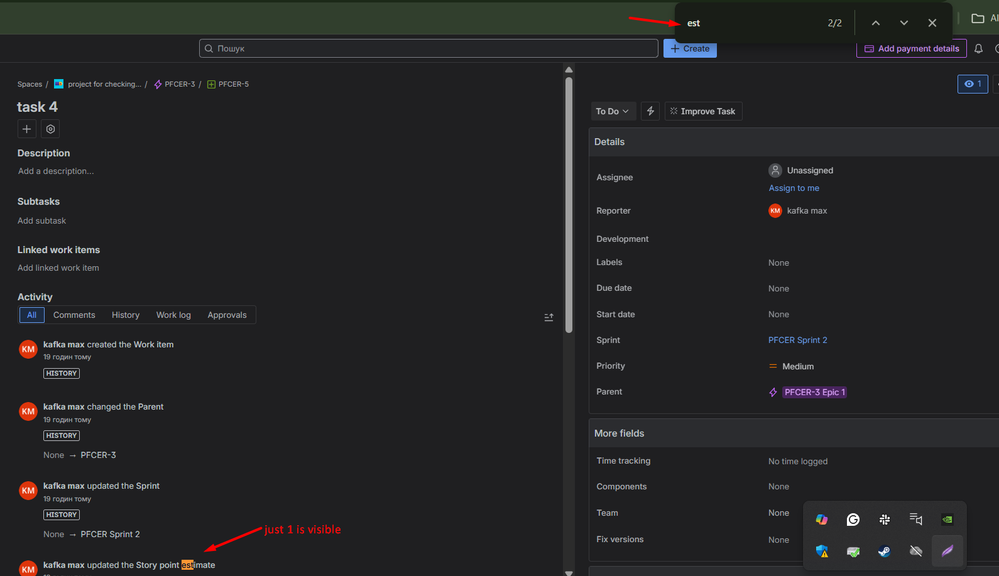
Task: Open the 'PFCER Sprint 2' link
Action: tap(798, 340)
